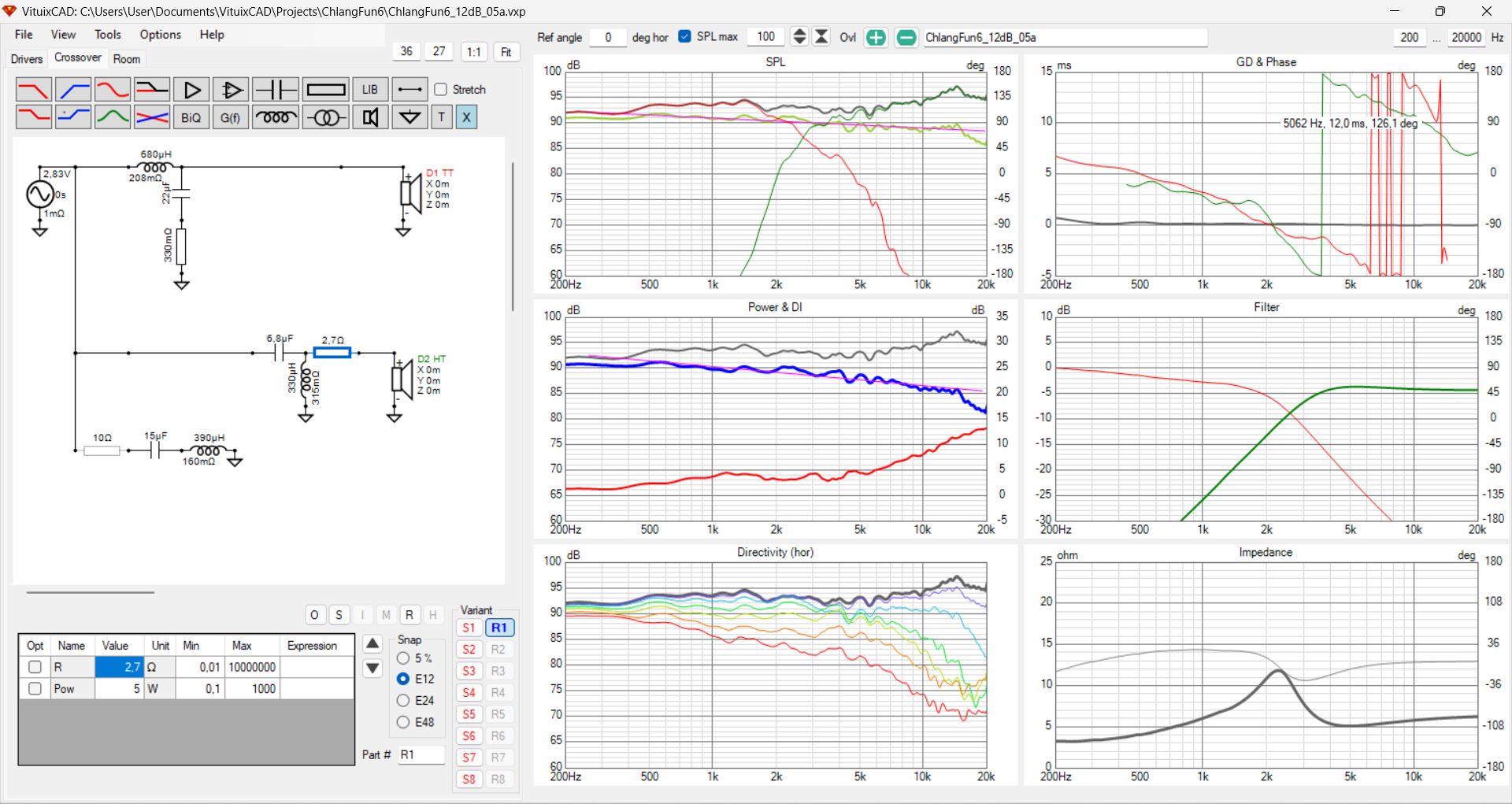Pick the resistor component icon
1512x804 pixels.
(325, 90)
